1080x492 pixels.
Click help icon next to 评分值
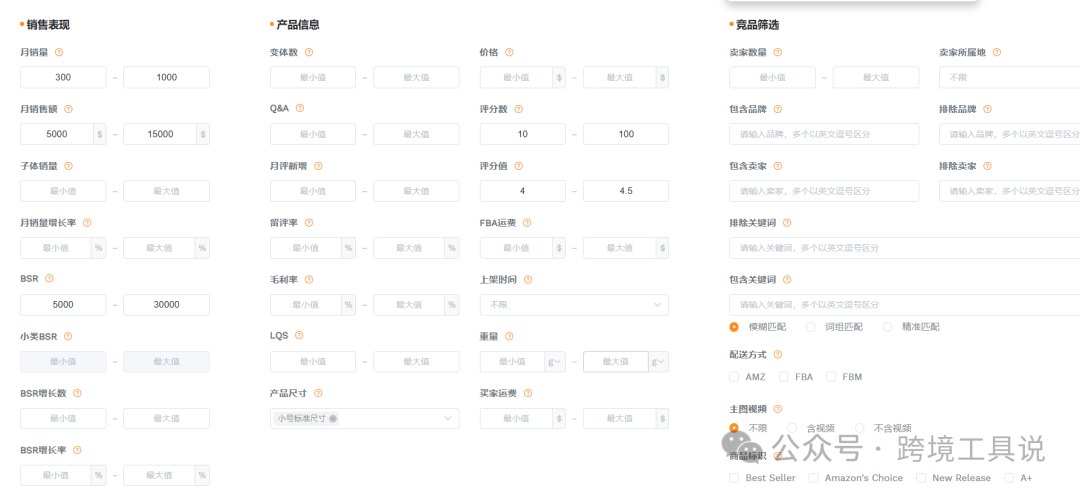point(519,166)
